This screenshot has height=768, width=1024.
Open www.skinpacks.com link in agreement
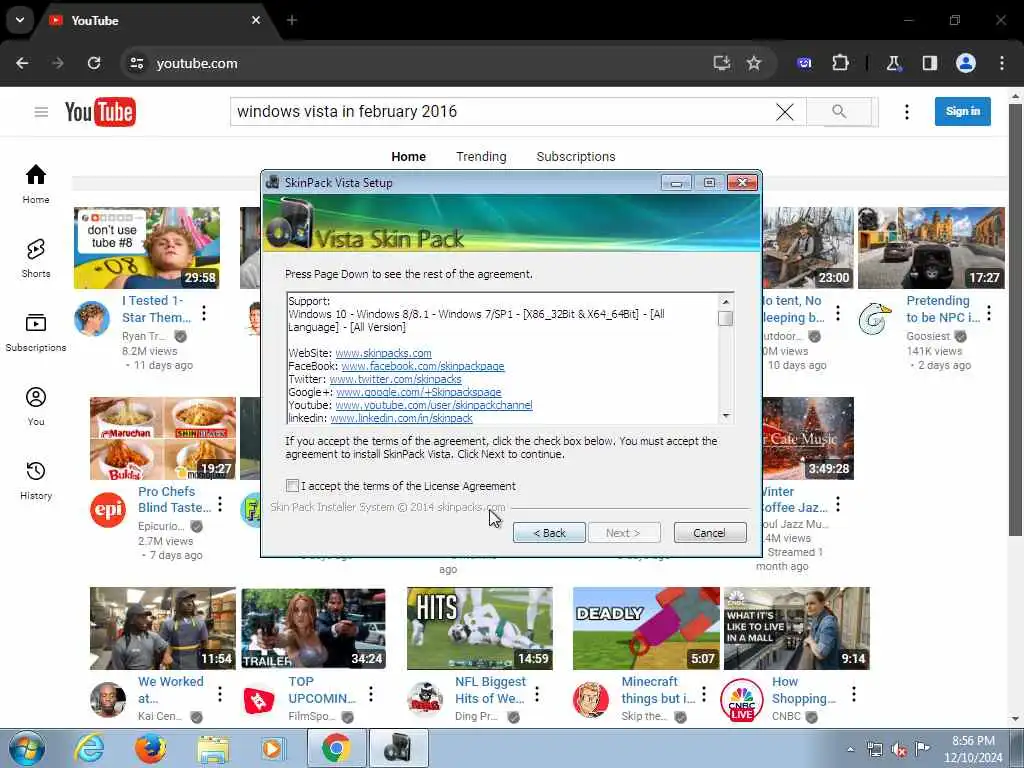[383, 353]
